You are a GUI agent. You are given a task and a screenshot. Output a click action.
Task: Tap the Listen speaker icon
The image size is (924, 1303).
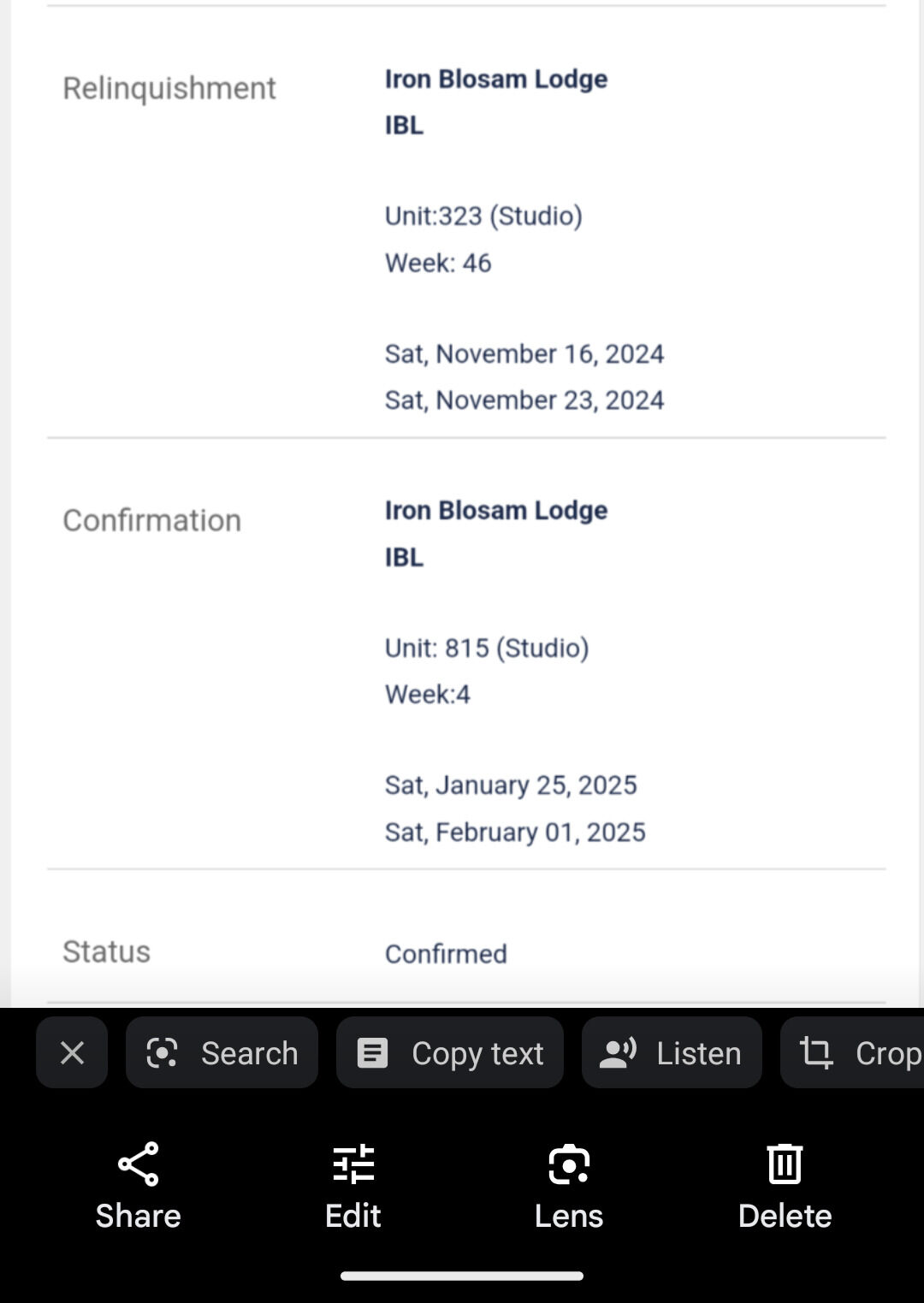[x=618, y=1052]
